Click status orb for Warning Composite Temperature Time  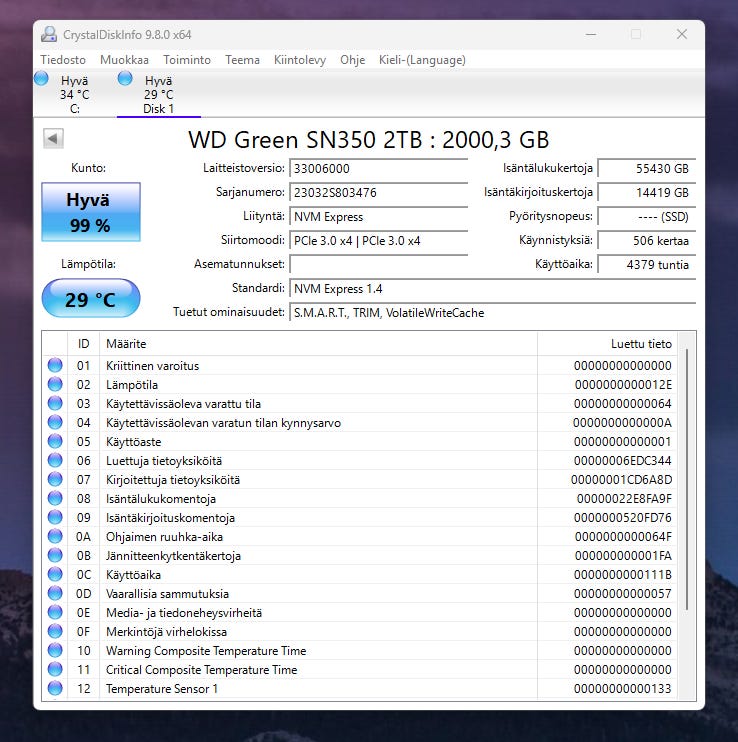point(55,650)
